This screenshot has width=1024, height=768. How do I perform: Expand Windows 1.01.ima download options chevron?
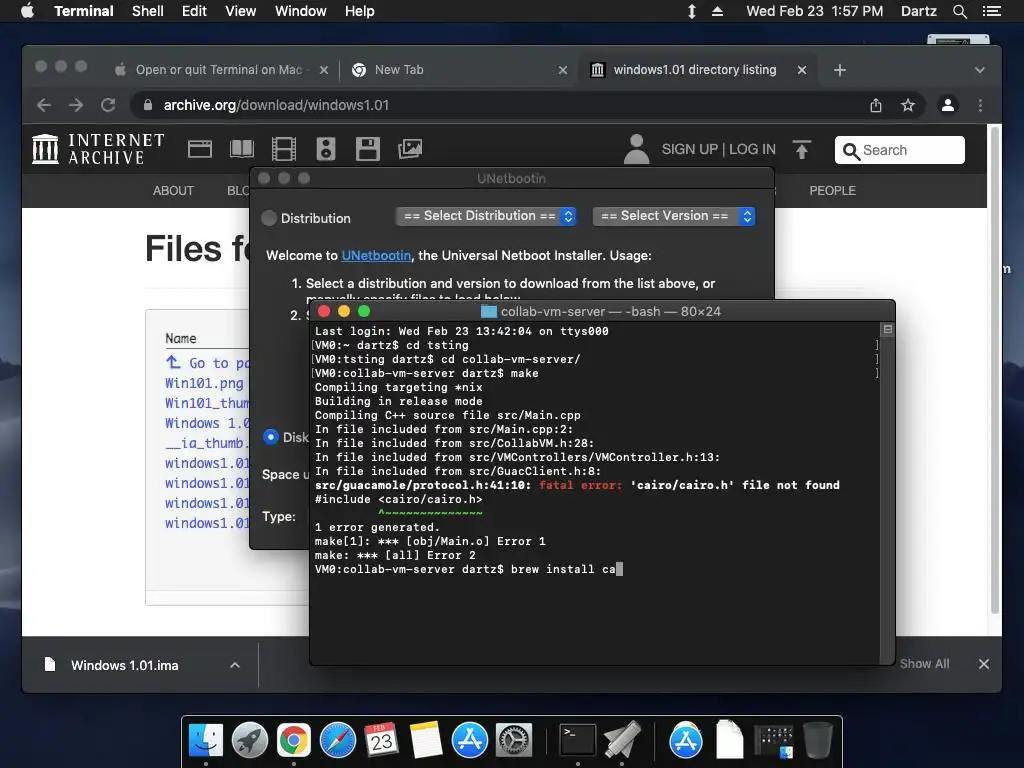click(x=235, y=665)
